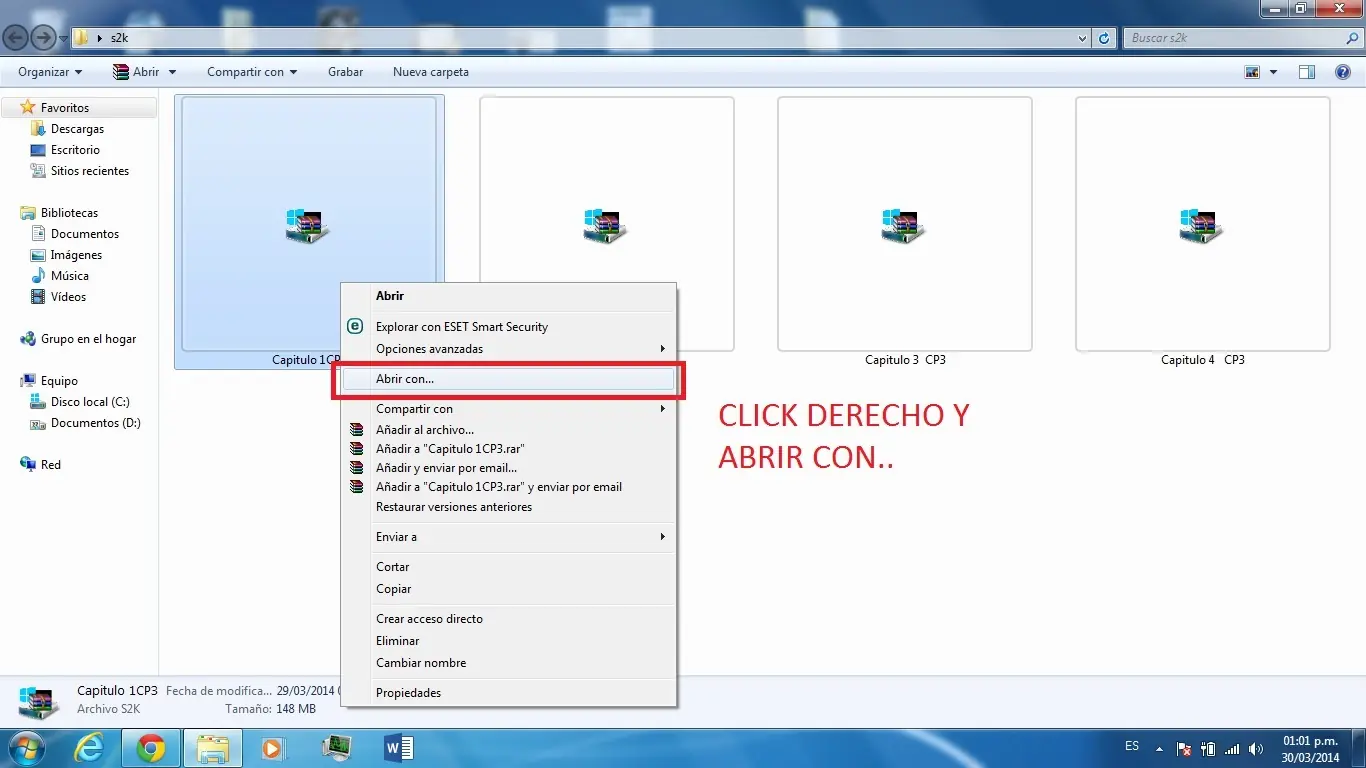
Task: Open the help question mark icon
Action: 1343,72
